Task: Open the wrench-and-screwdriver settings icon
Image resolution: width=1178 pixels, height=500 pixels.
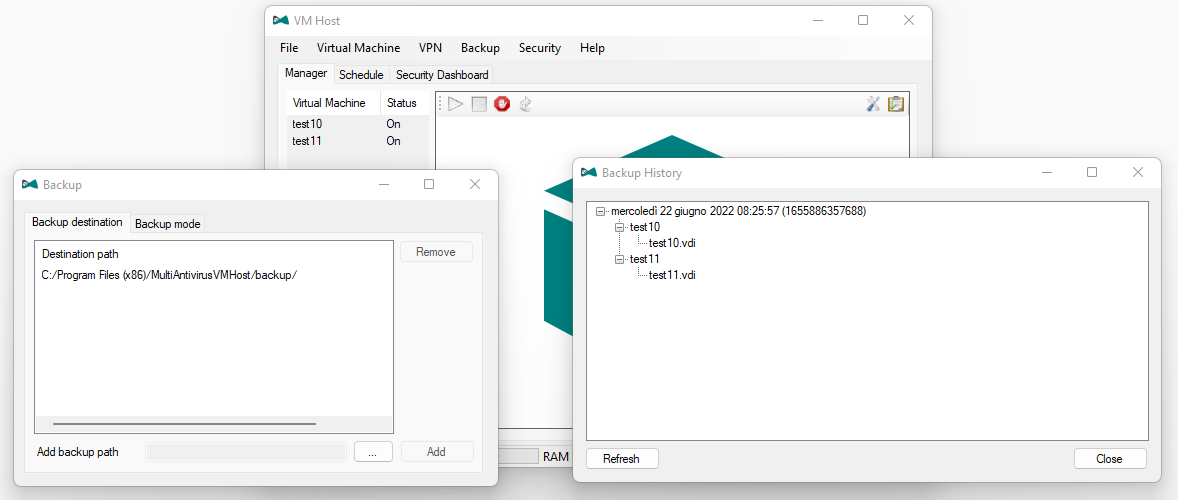Action: (x=873, y=104)
